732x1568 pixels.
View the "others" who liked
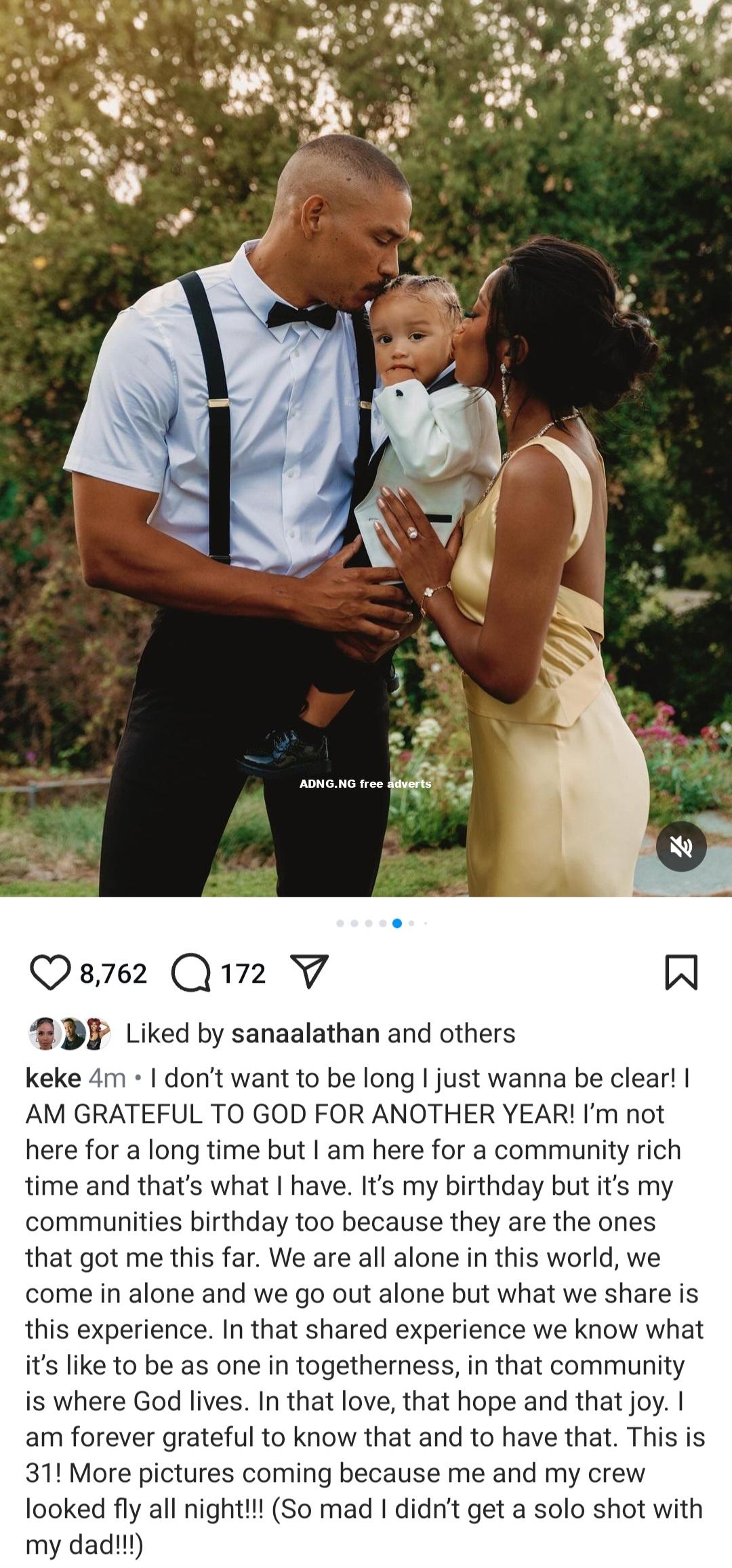coord(477,1034)
